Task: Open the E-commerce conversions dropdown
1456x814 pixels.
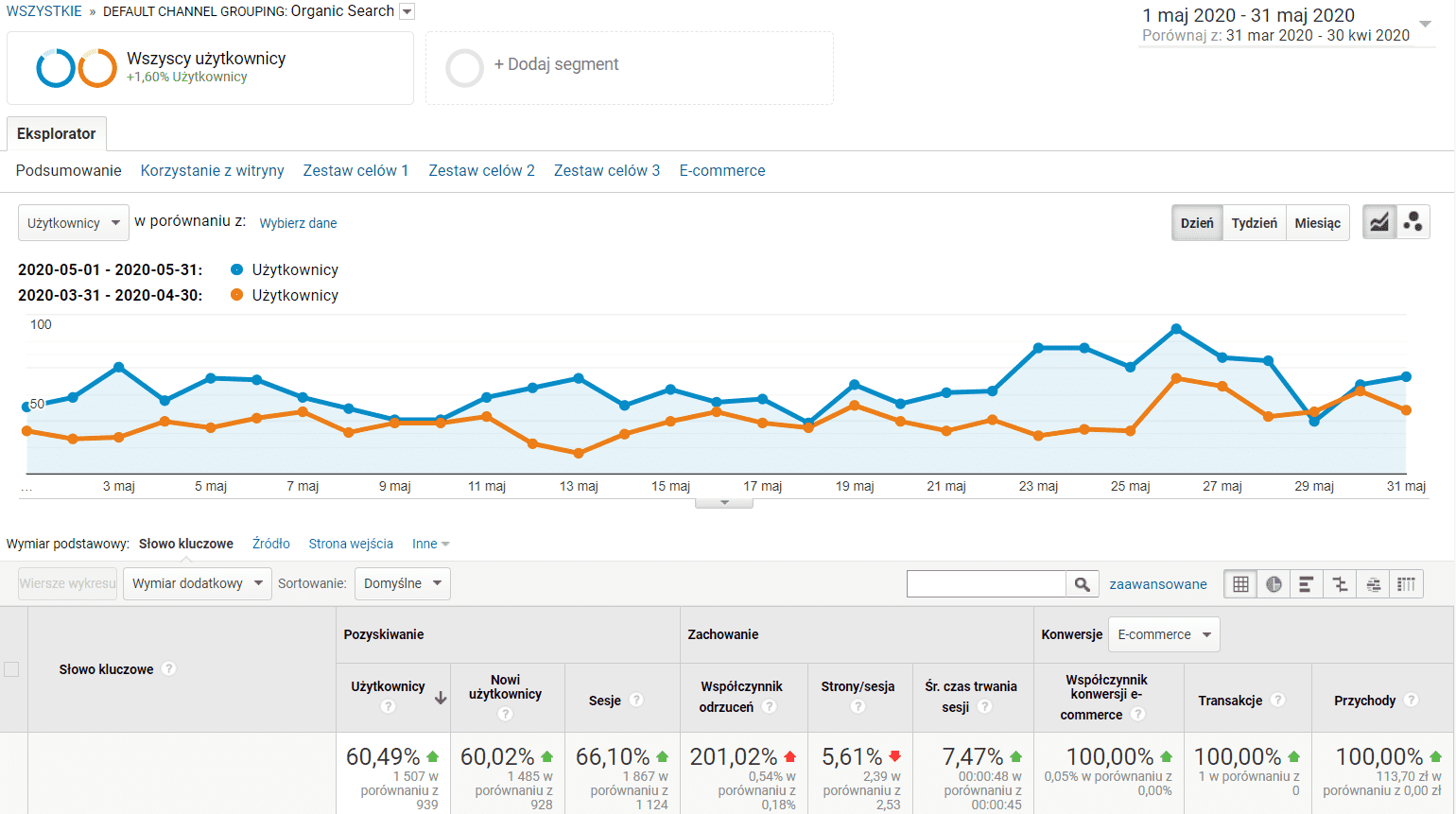Action: click(x=1164, y=634)
